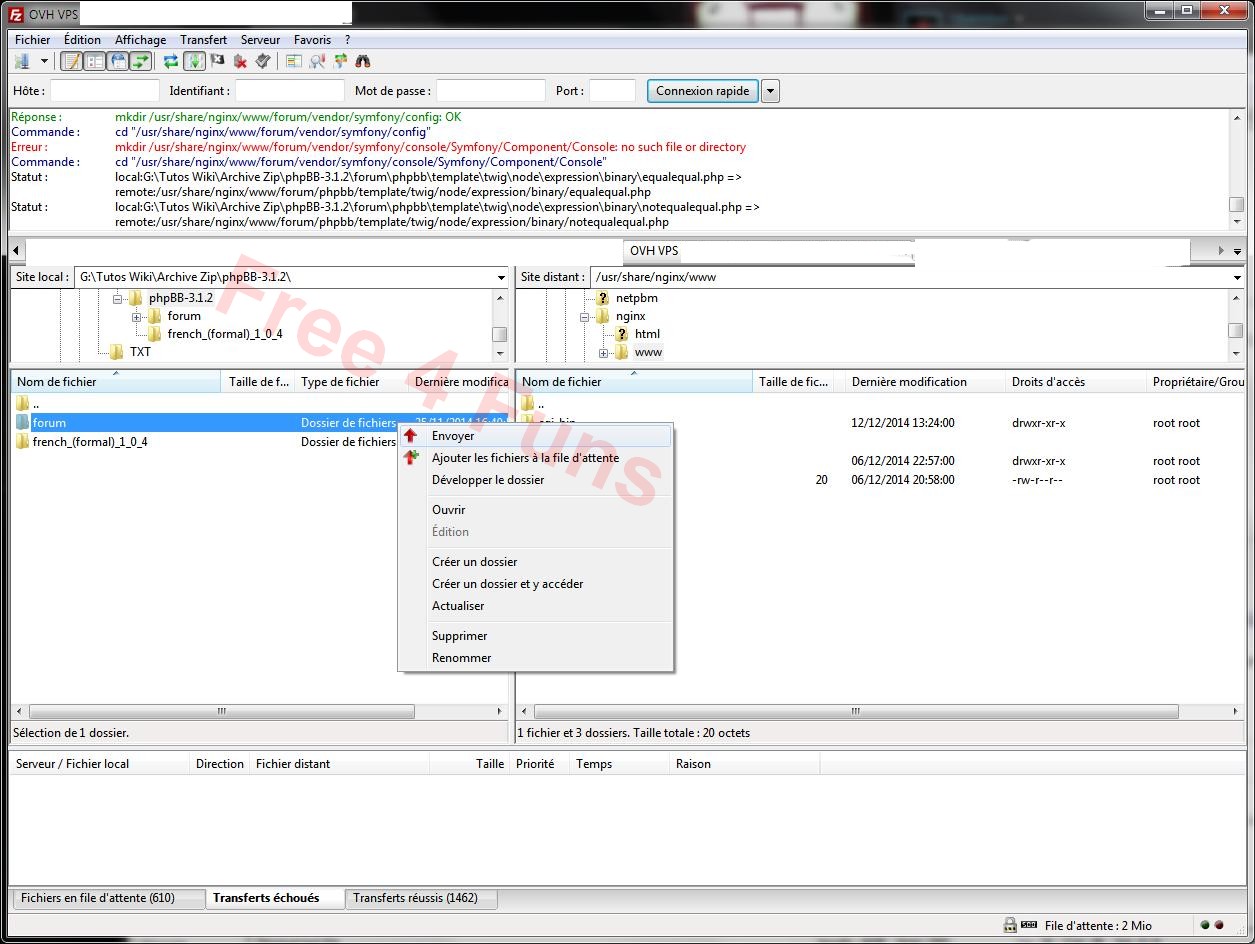Open the Transfert menu
Screen dimensions: 1255x944
click(x=203, y=39)
